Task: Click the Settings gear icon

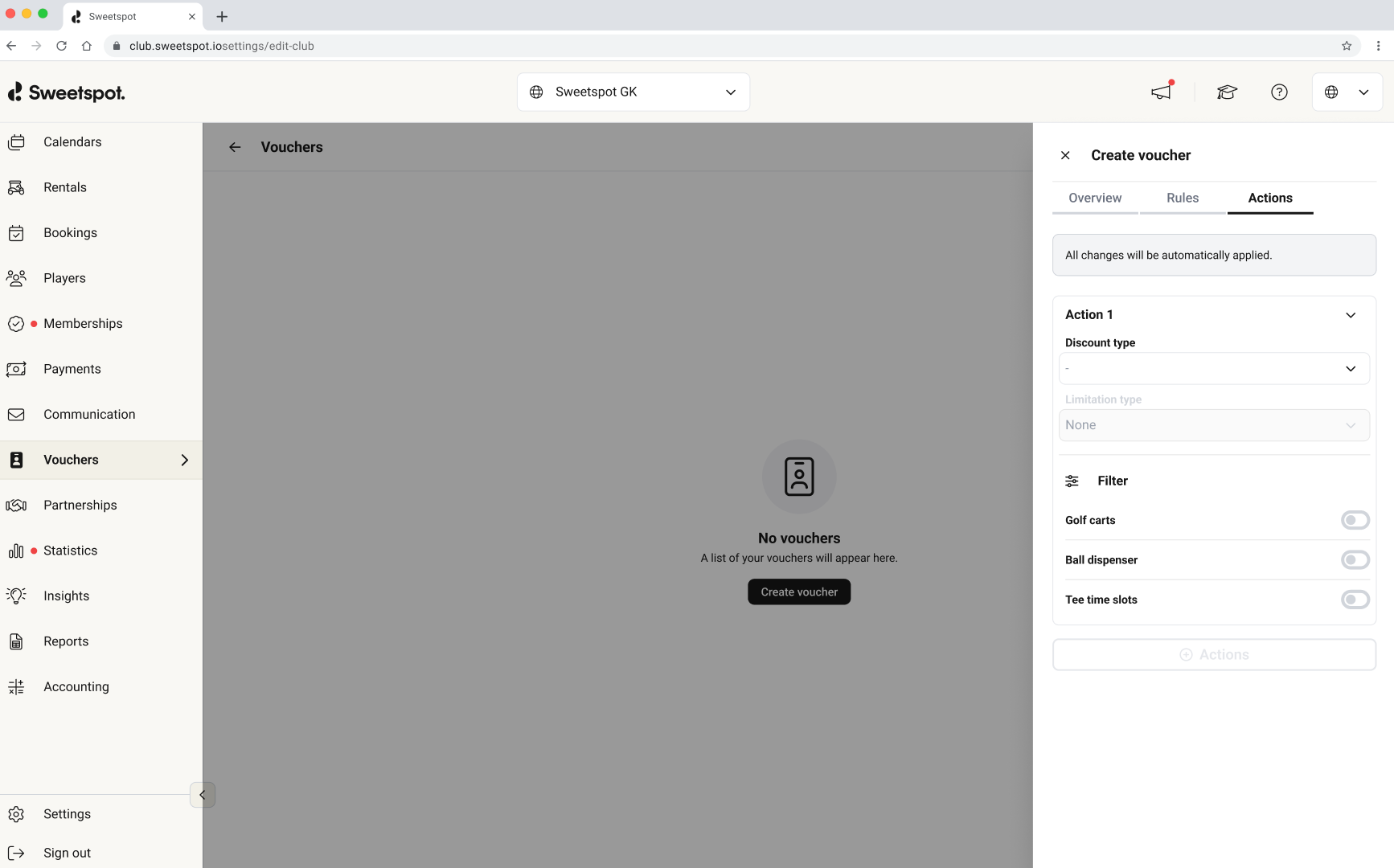Action: (16, 814)
